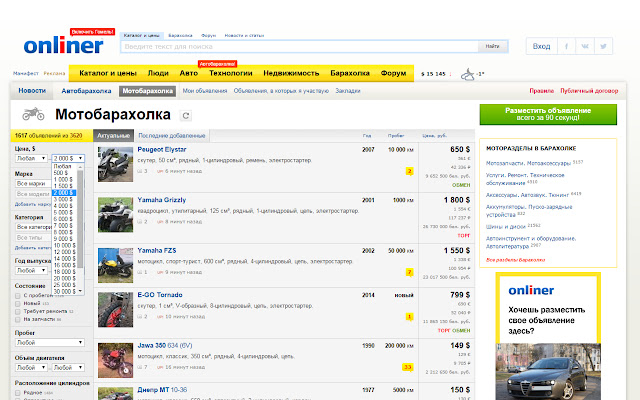
Task: Open the 'Форум' yellow menu item
Action: [393, 73]
